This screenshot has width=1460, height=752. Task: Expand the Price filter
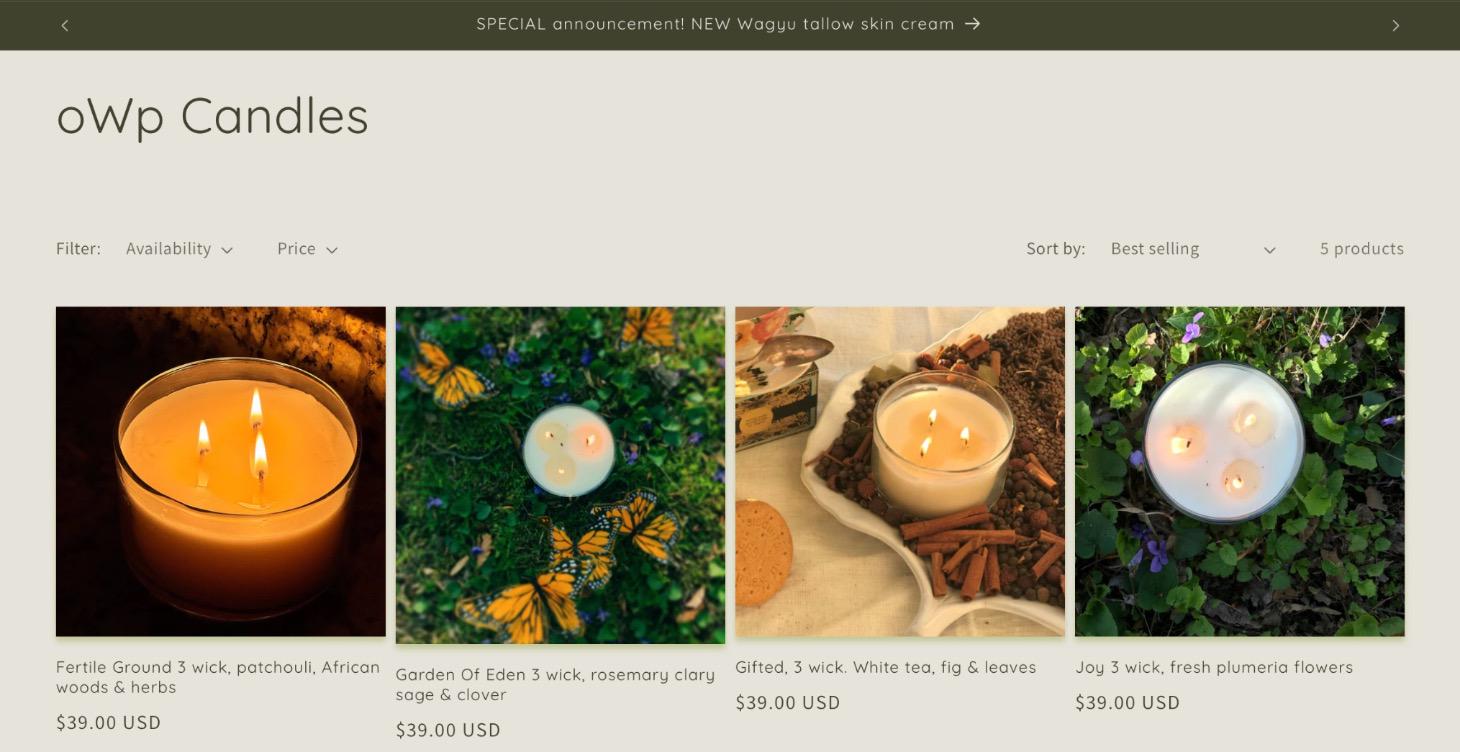click(x=306, y=249)
